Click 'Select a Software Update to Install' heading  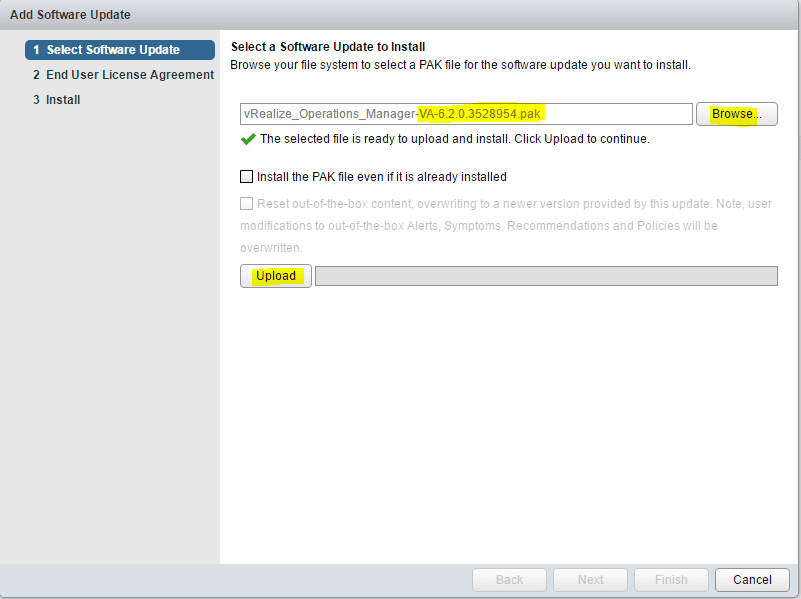[x=328, y=47]
